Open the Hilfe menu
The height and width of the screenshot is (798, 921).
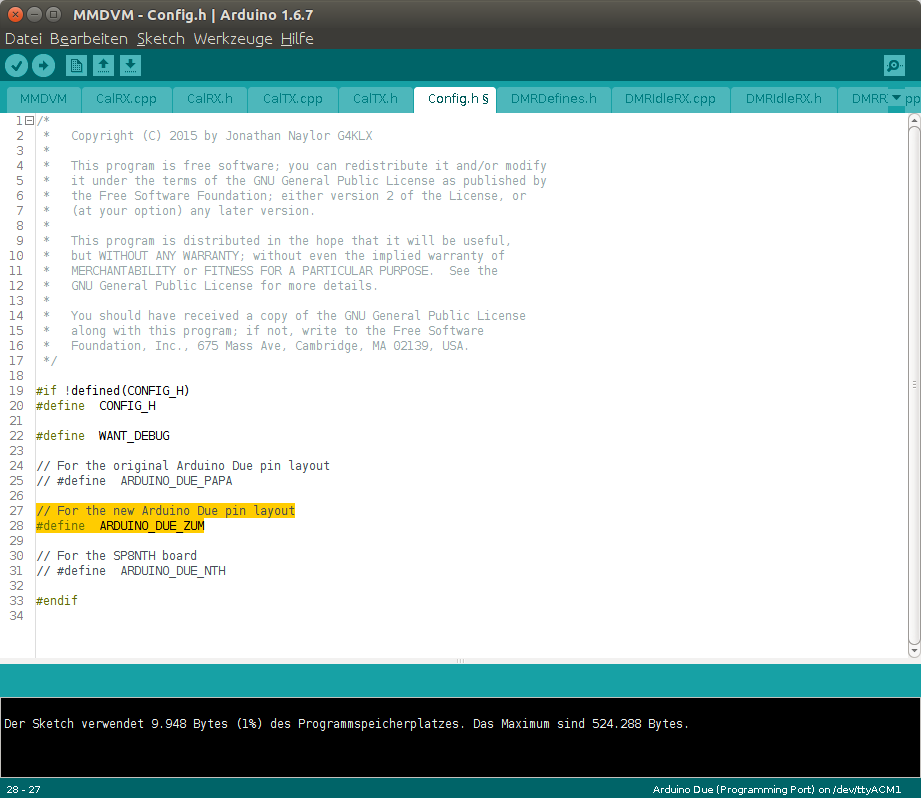tap(297, 39)
